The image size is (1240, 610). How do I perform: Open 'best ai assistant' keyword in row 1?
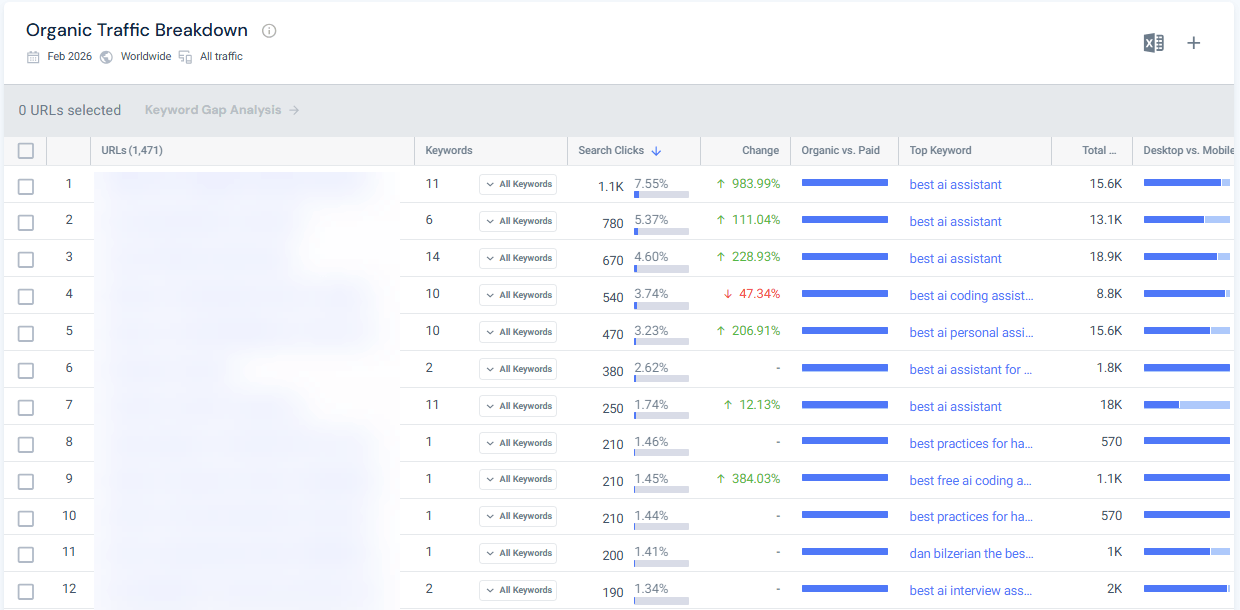[x=955, y=185]
